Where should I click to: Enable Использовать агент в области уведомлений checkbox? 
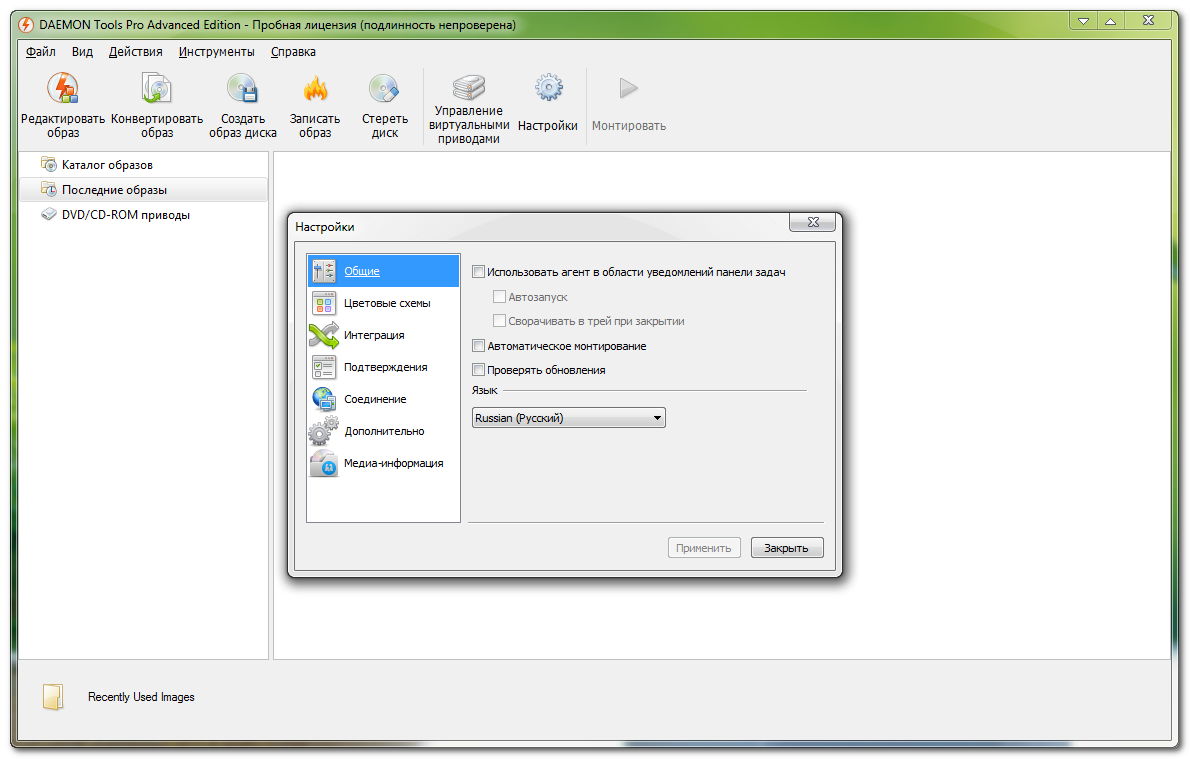pyautogui.click(x=478, y=271)
